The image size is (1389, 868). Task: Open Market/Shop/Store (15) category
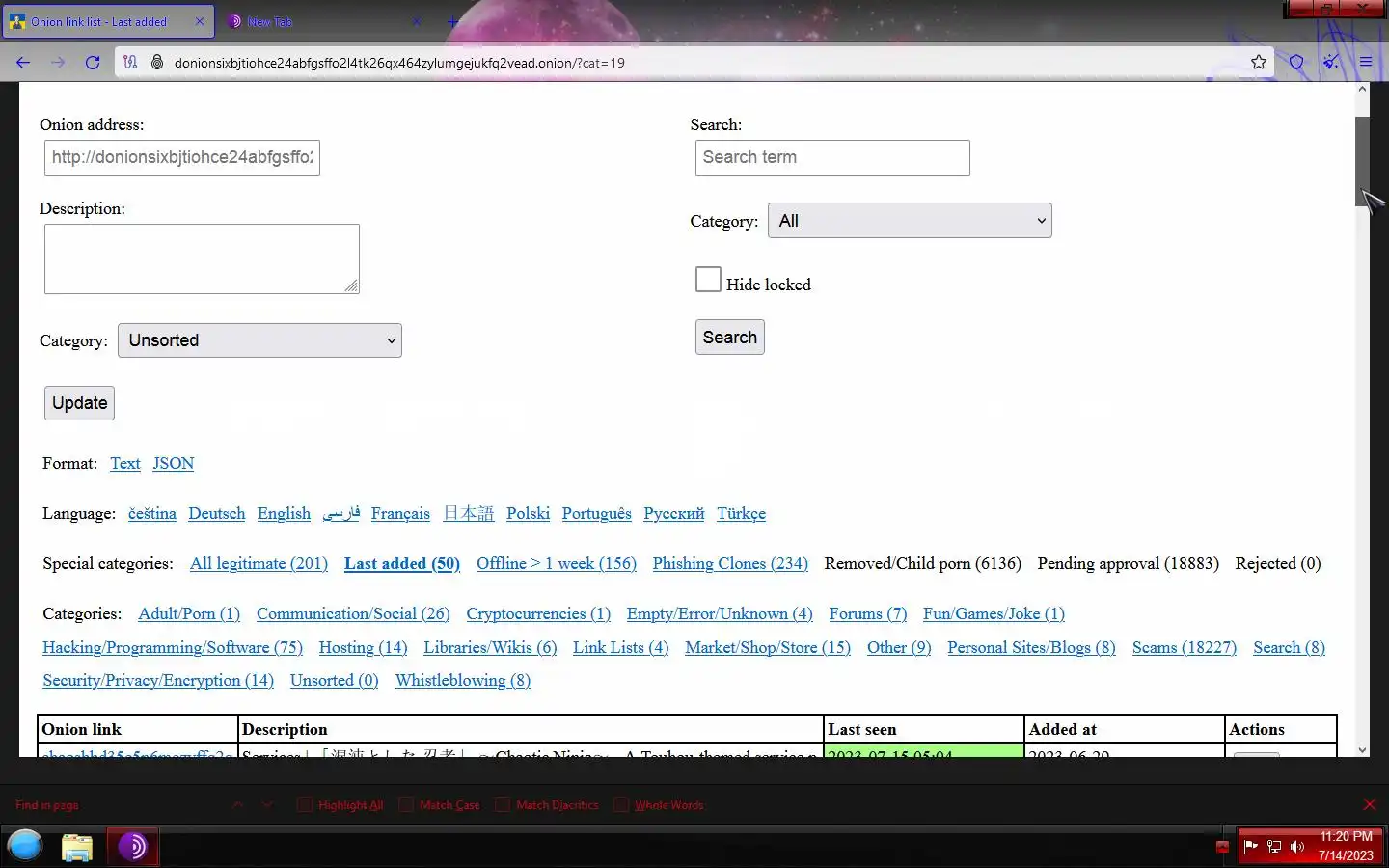pyautogui.click(x=768, y=647)
